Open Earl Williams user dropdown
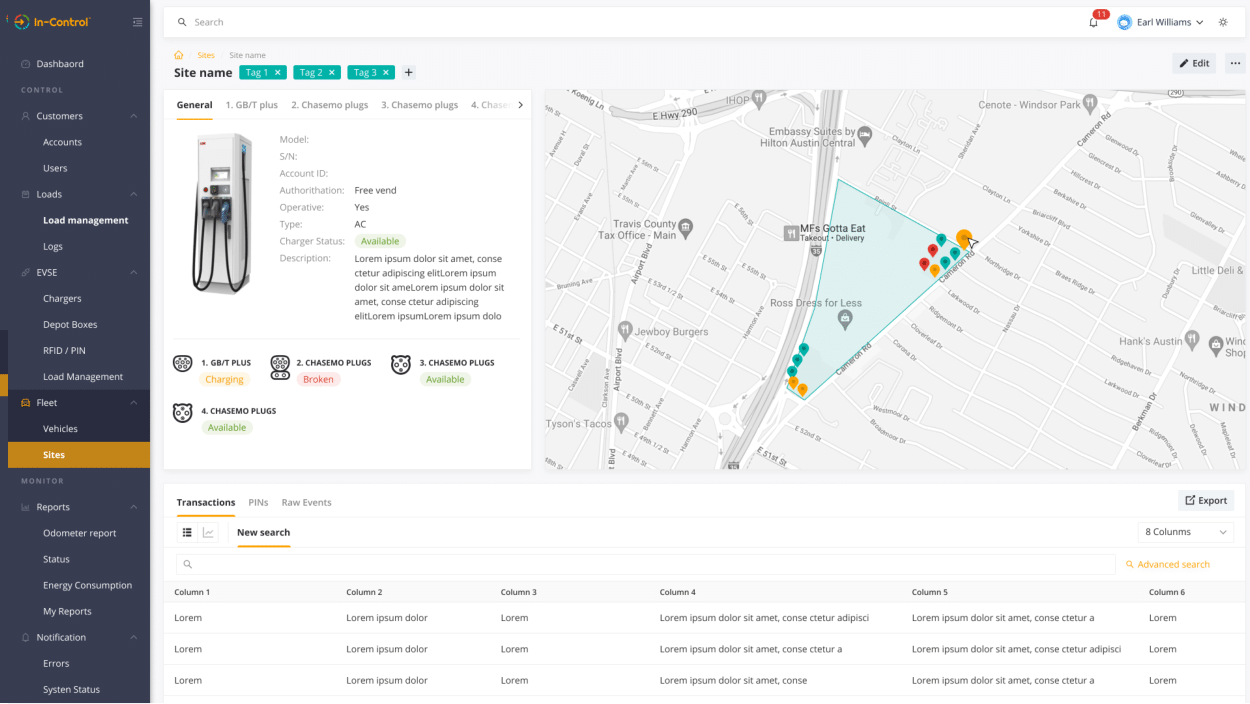Viewport: 1250px width, 704px height. (1160, 22)
